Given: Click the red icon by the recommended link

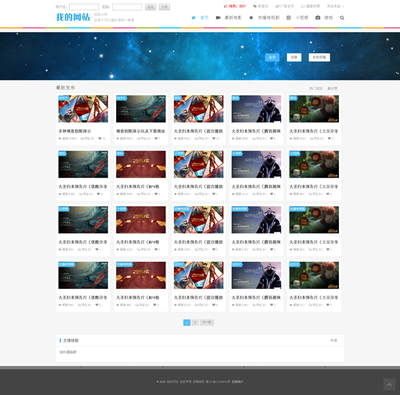Looking at the screenshot, I should coord(225,6).
